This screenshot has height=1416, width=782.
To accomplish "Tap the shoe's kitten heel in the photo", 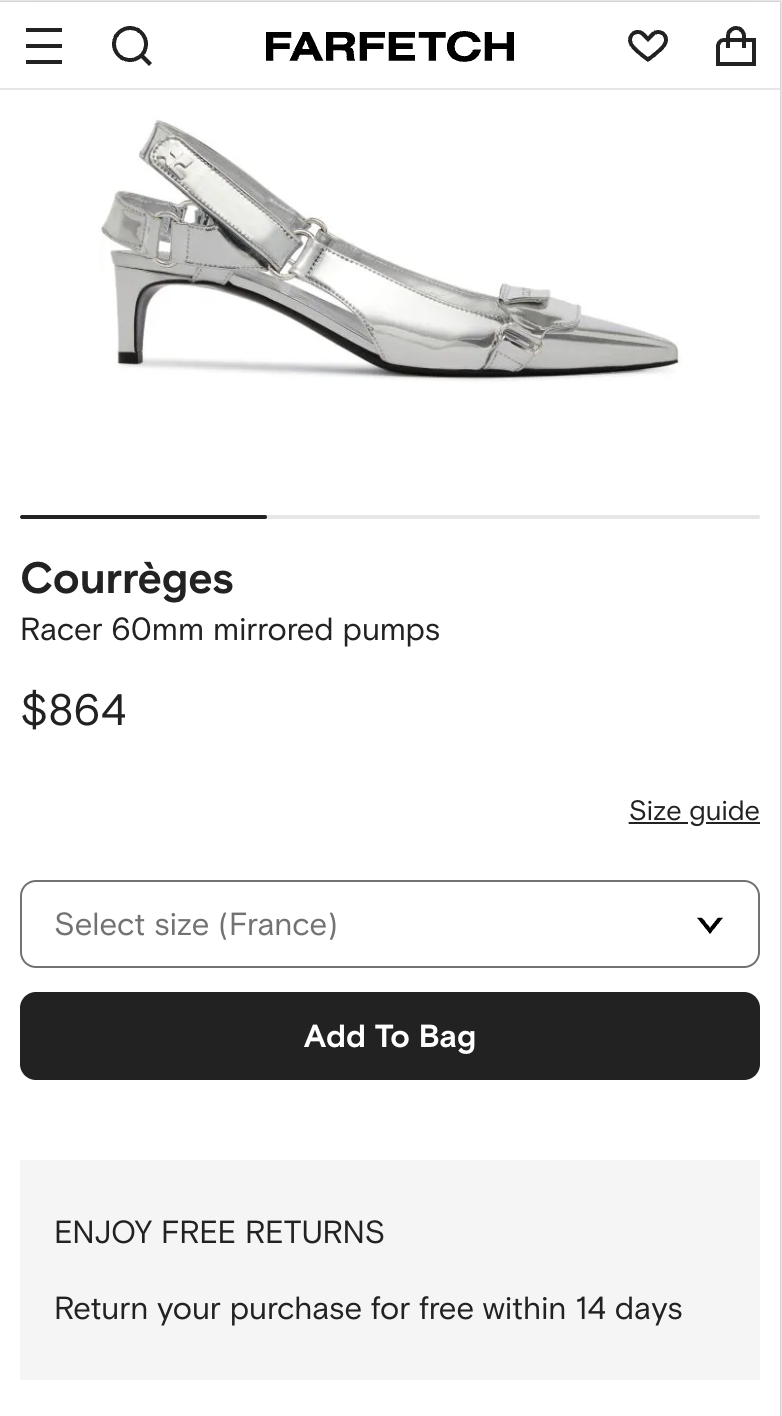I will pos(133,315).
